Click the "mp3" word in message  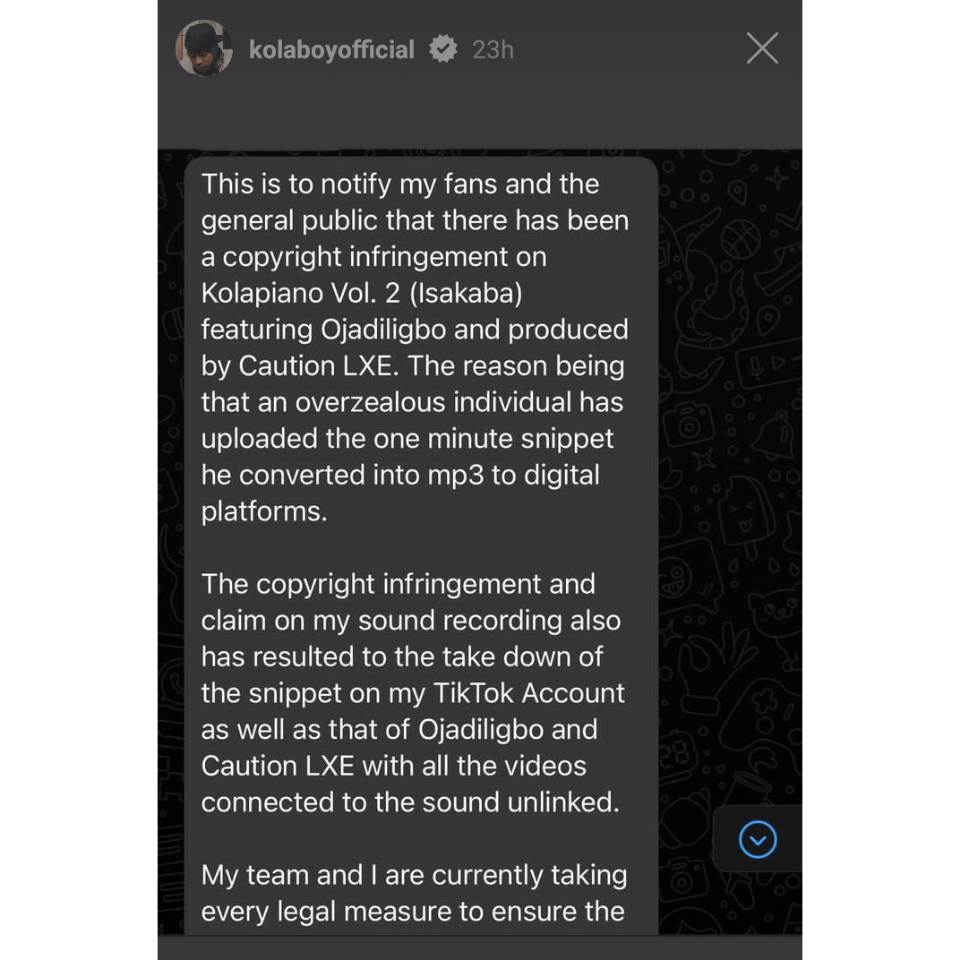(x=457, y=474)
